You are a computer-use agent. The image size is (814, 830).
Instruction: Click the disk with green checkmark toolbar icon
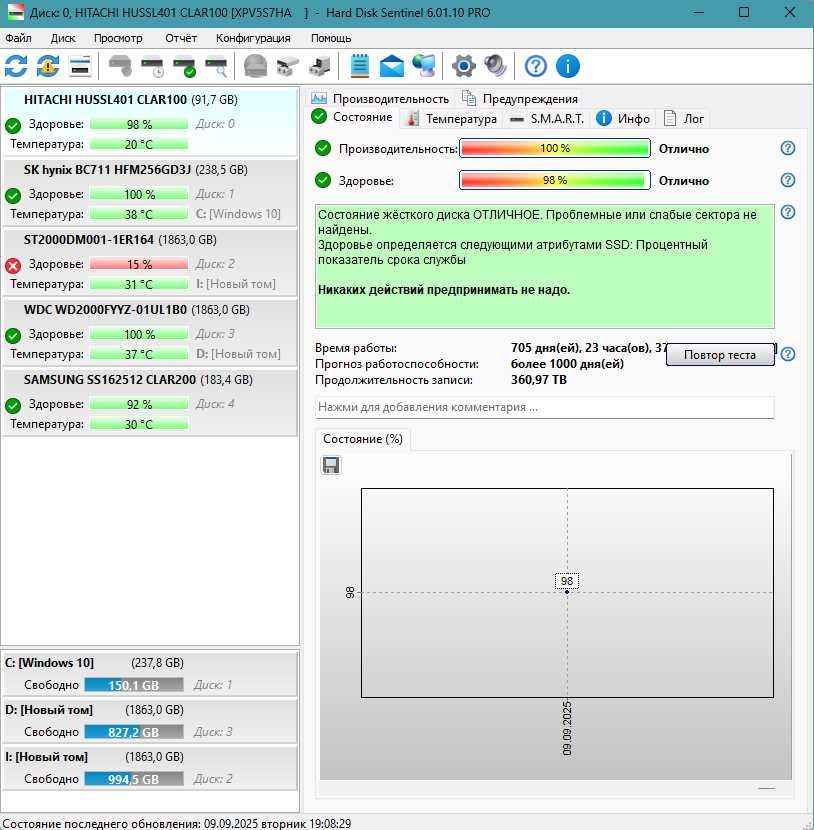coord(185,66)
